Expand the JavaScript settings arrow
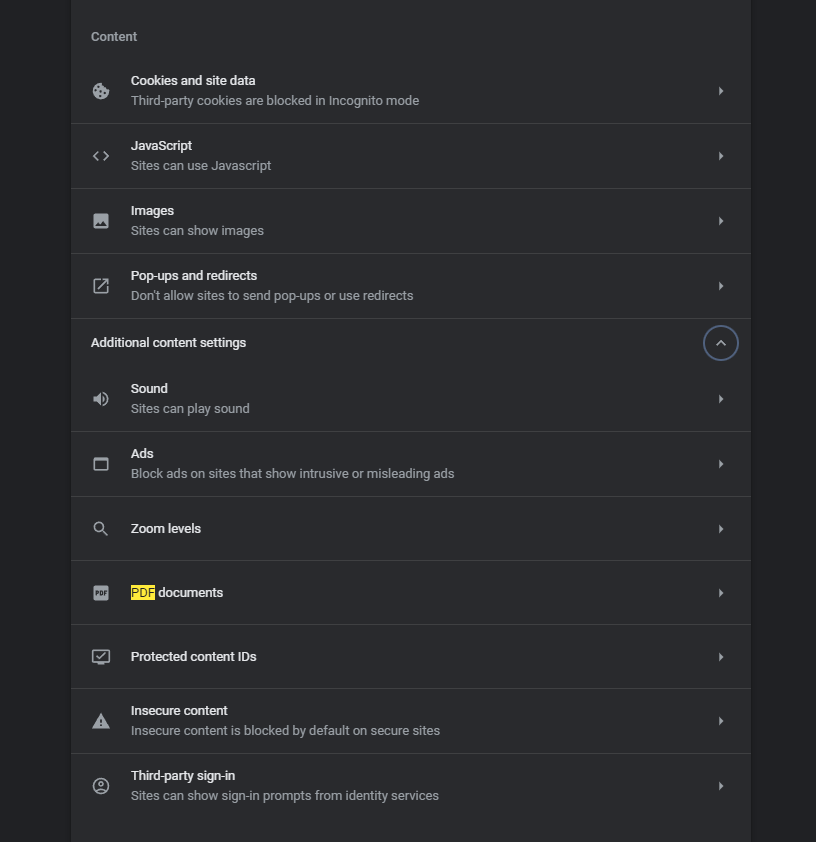Image resolution: width=816 pixels, height=842 pixels. (x=721, y=156)
